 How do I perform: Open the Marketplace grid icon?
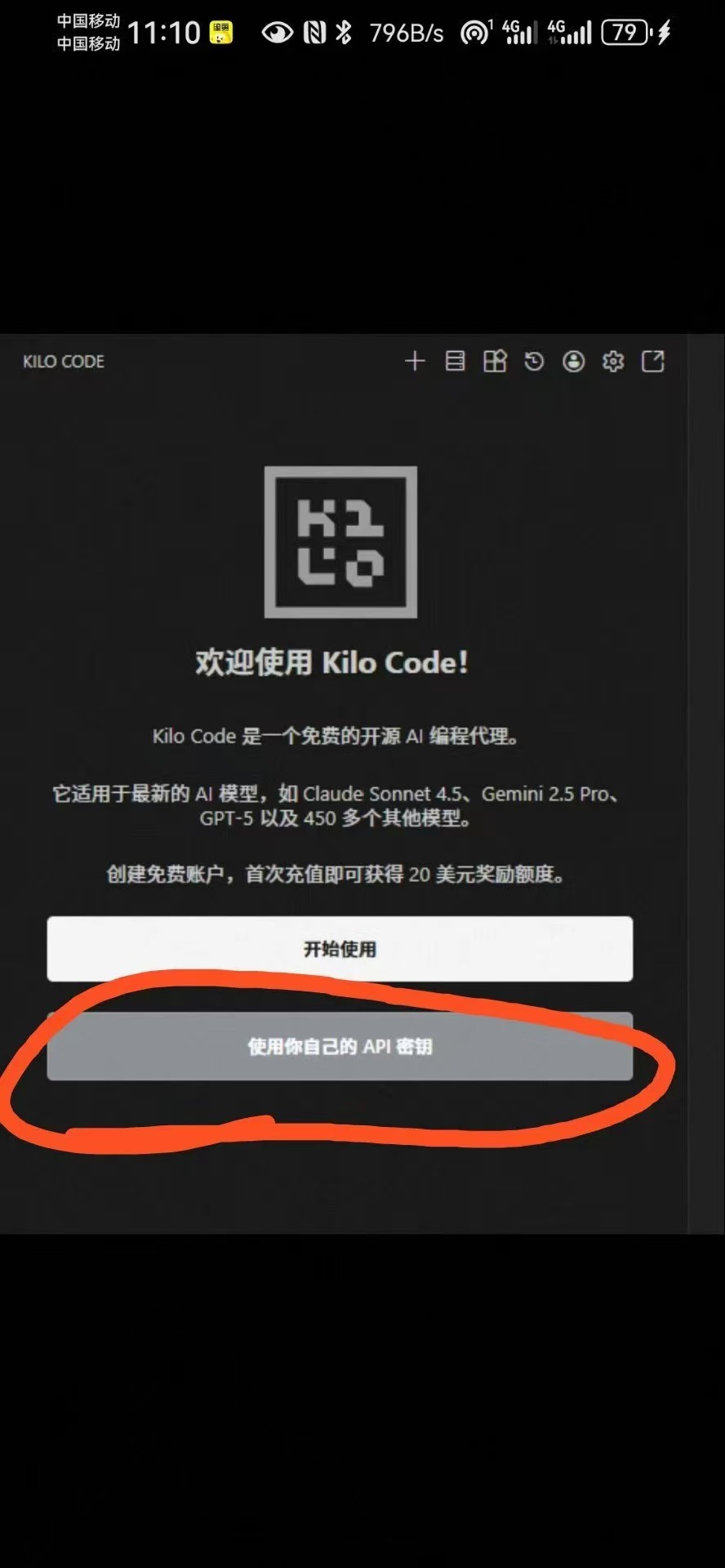(x=495, y=361)
